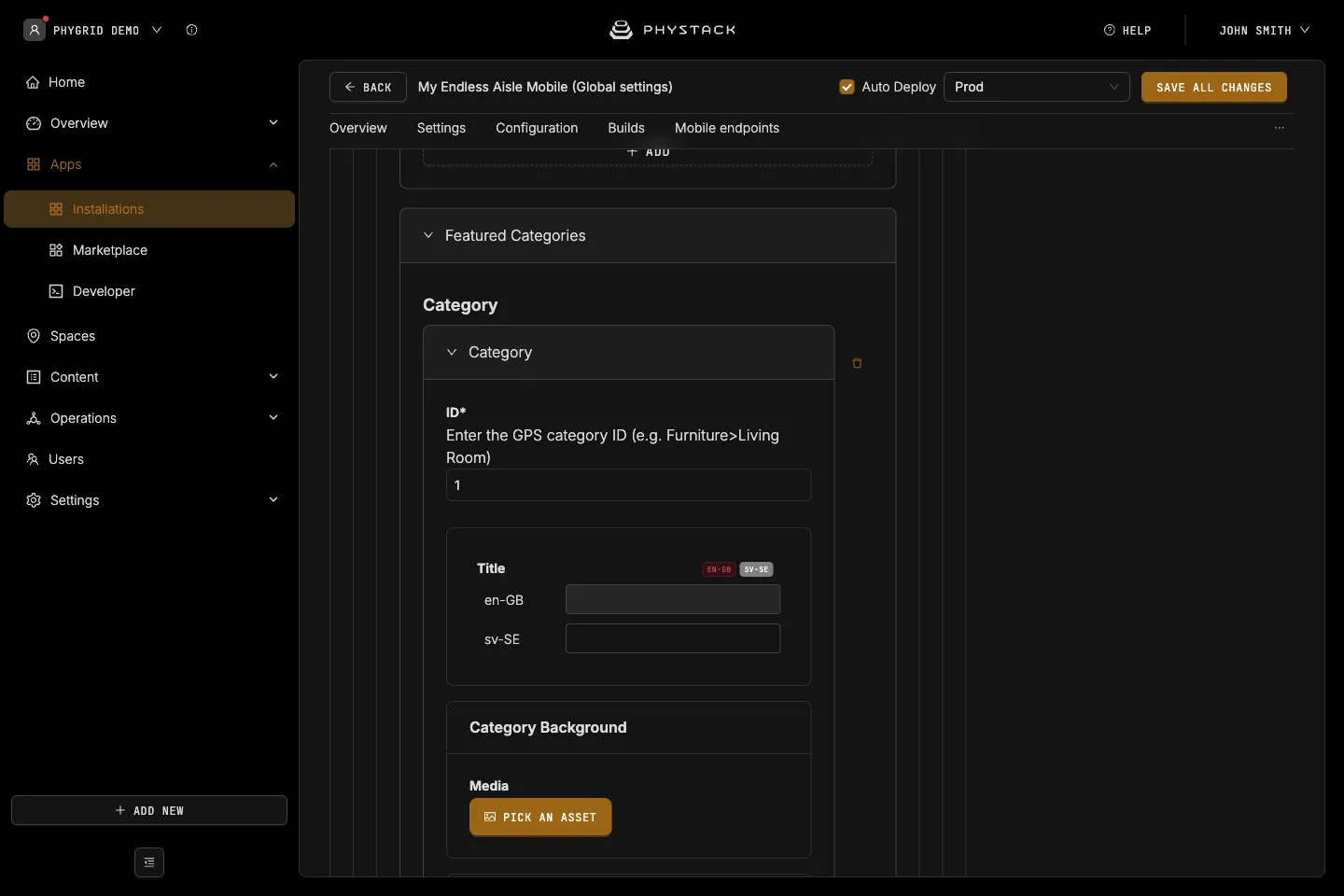Click the Add New button
1344x896 pixels.
pyautogui.click(x=149, y=810)
